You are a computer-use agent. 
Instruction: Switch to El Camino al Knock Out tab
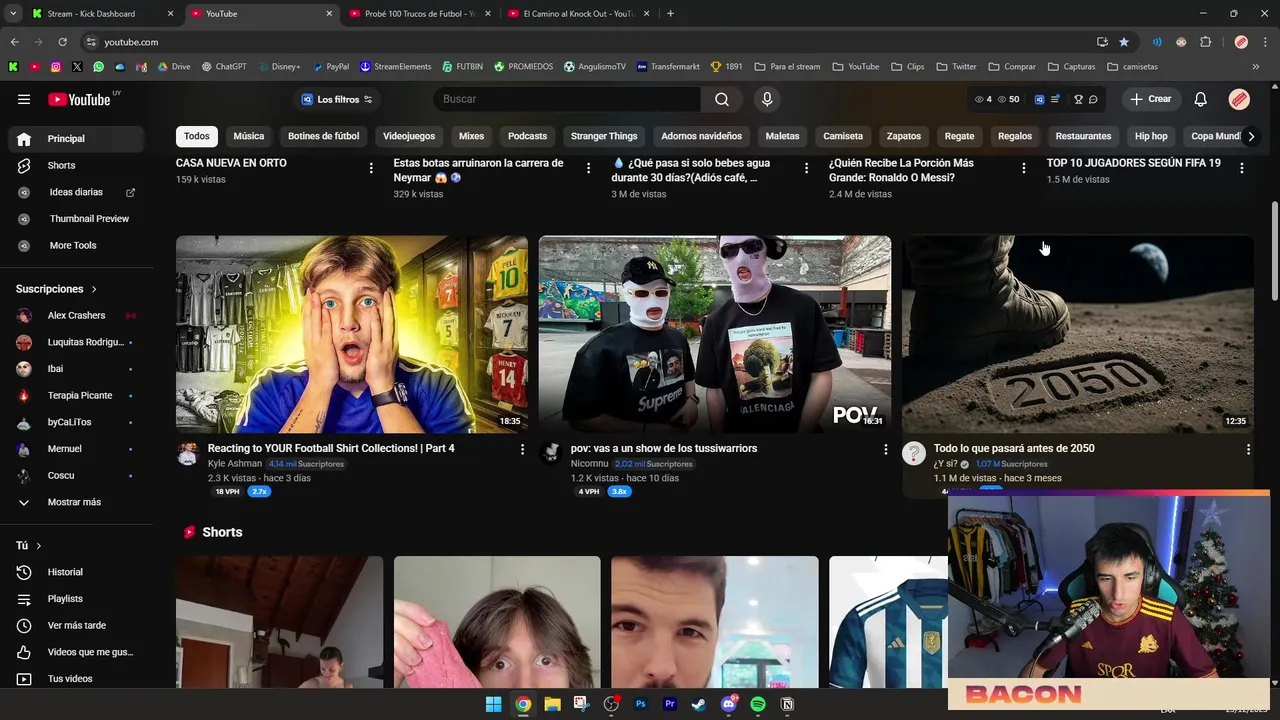[579, 14]
